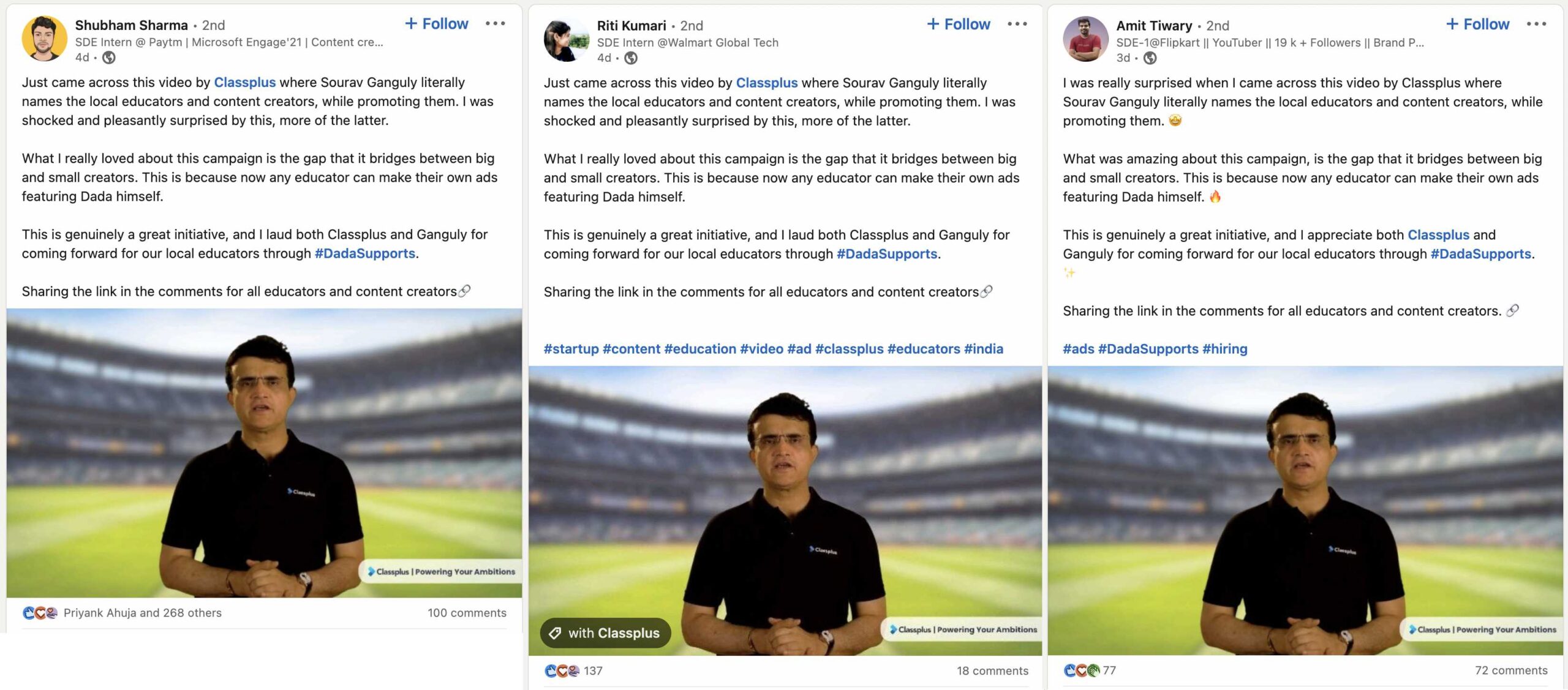Click globe visibility icon on Amit's post
Screen dimensions: 1568x690
click(x=1150, y=58)
